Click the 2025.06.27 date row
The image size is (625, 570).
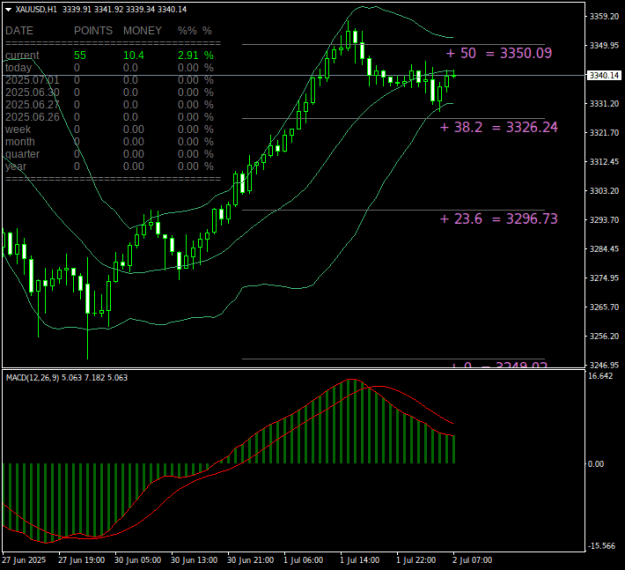(110, 105)
